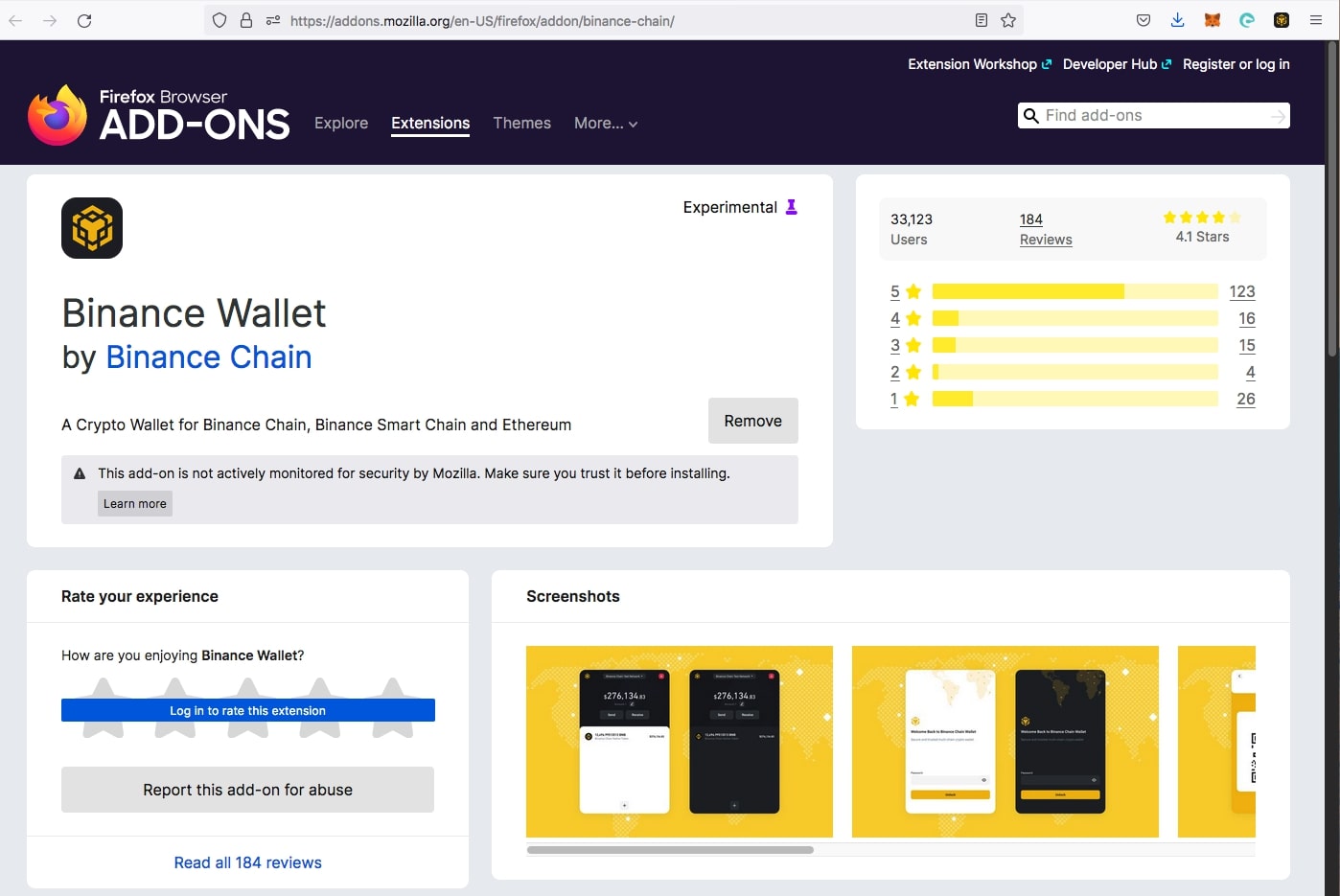Viewport: 1340px width, 896px height.
Task: Open tracking protection shield icon
Action: pos(219,19)
